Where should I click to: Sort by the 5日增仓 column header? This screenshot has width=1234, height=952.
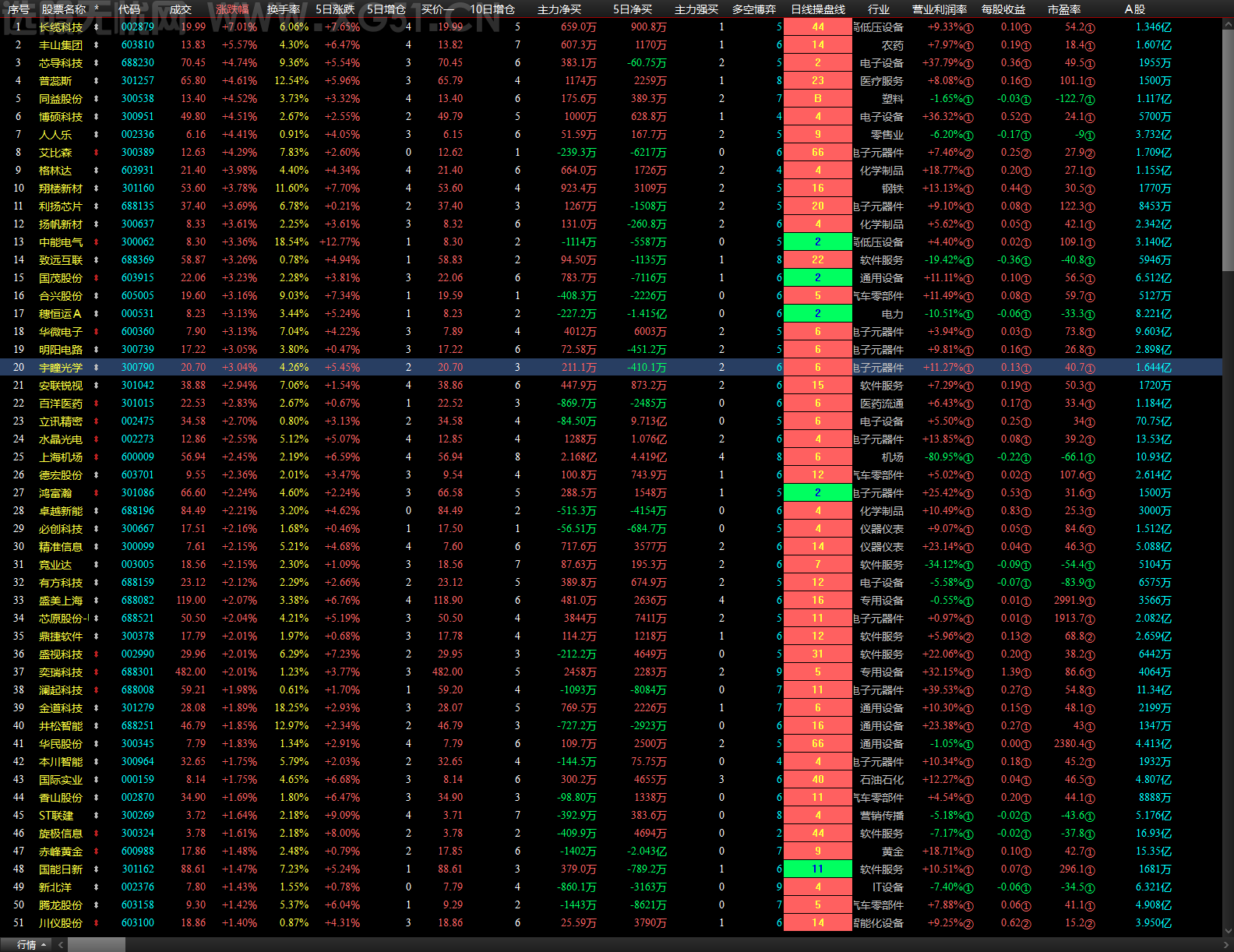[386, 9]
